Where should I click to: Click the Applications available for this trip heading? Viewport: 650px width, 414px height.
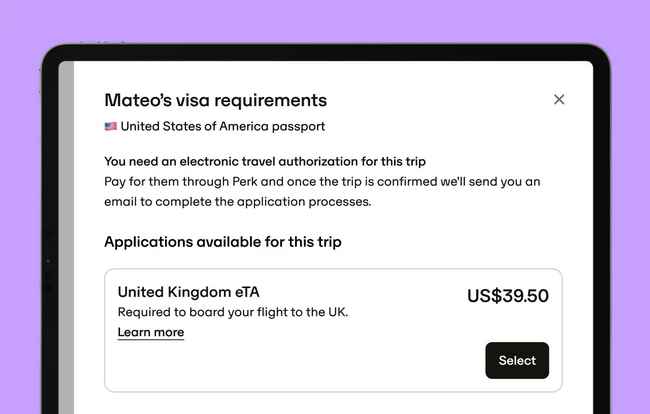(x=223, y=242)
